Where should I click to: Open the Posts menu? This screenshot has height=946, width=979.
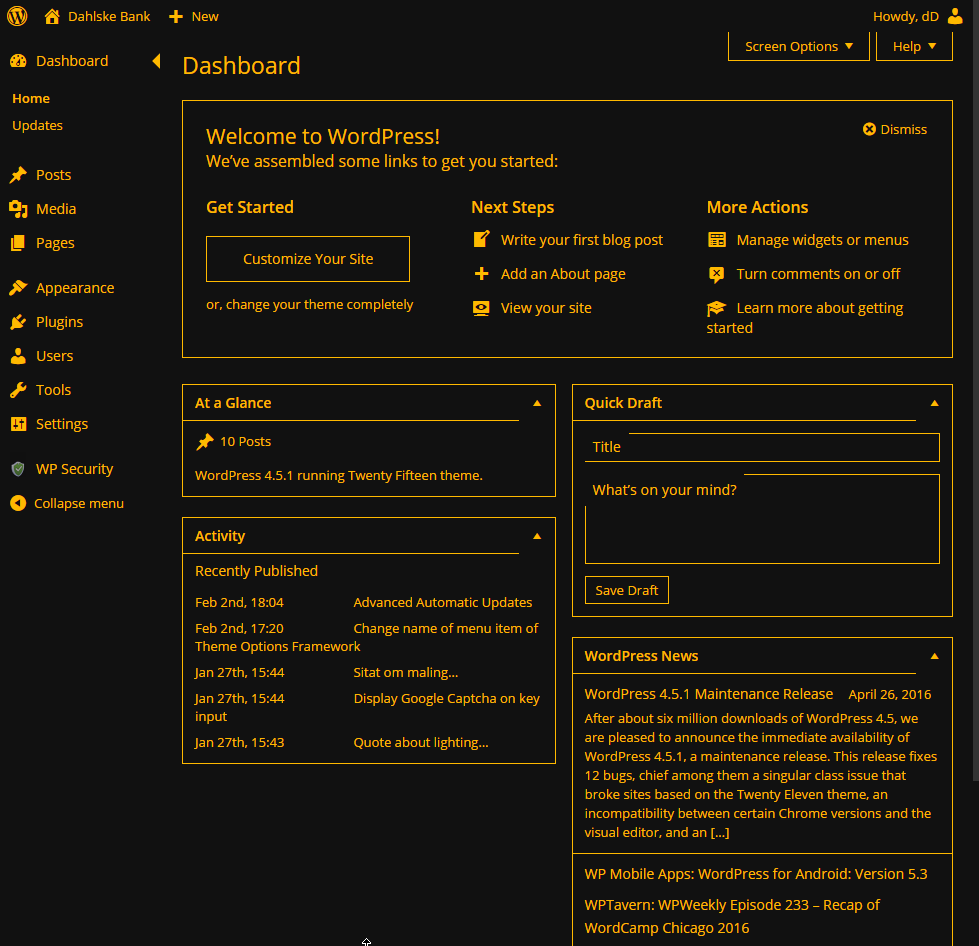(x=54, y=175)
